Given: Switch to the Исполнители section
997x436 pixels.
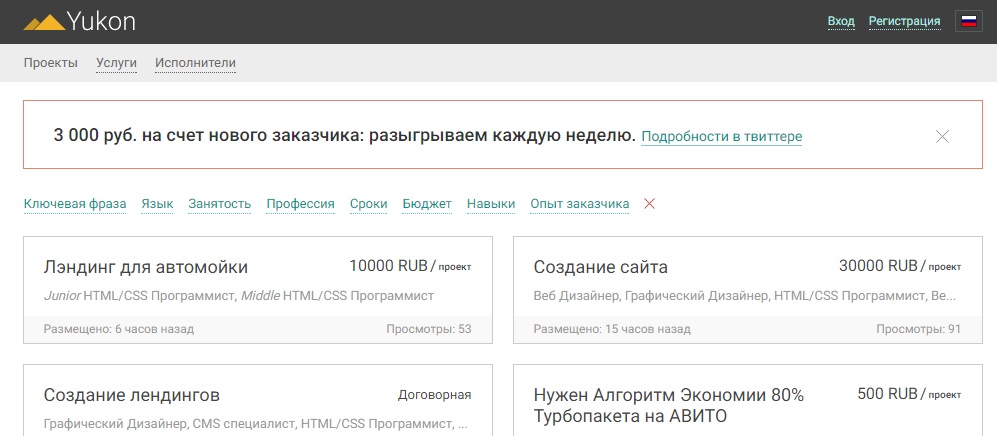Looking at the screenshot, I should click(195, 63).
